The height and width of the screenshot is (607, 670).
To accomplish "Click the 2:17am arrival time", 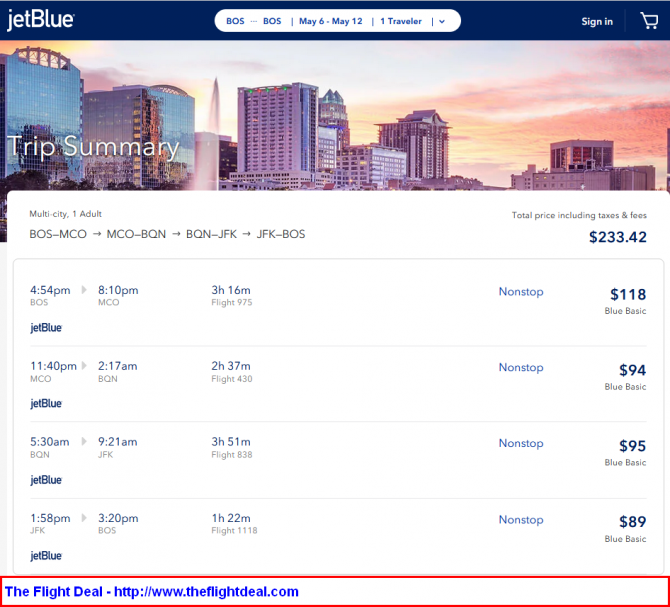I will pyautogui.click(x=118, y=366).
